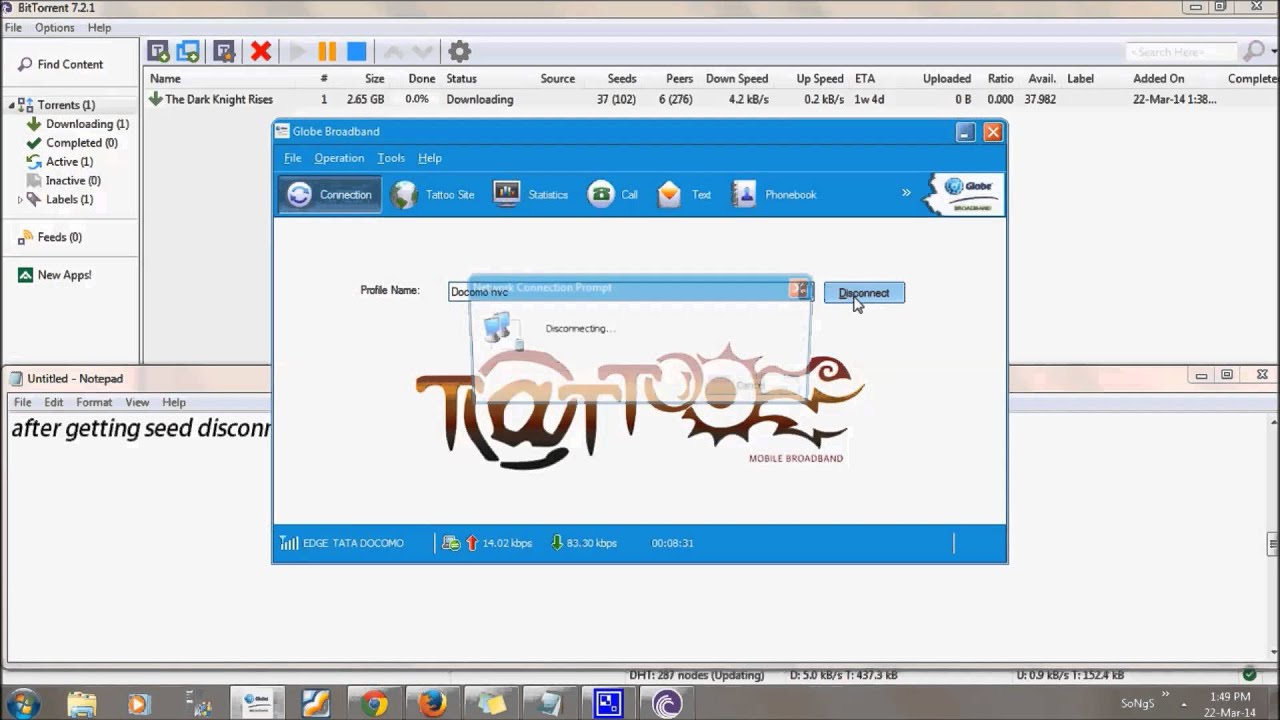
Task: Collapse the Torrents tree node
Action: coord(12,105)
